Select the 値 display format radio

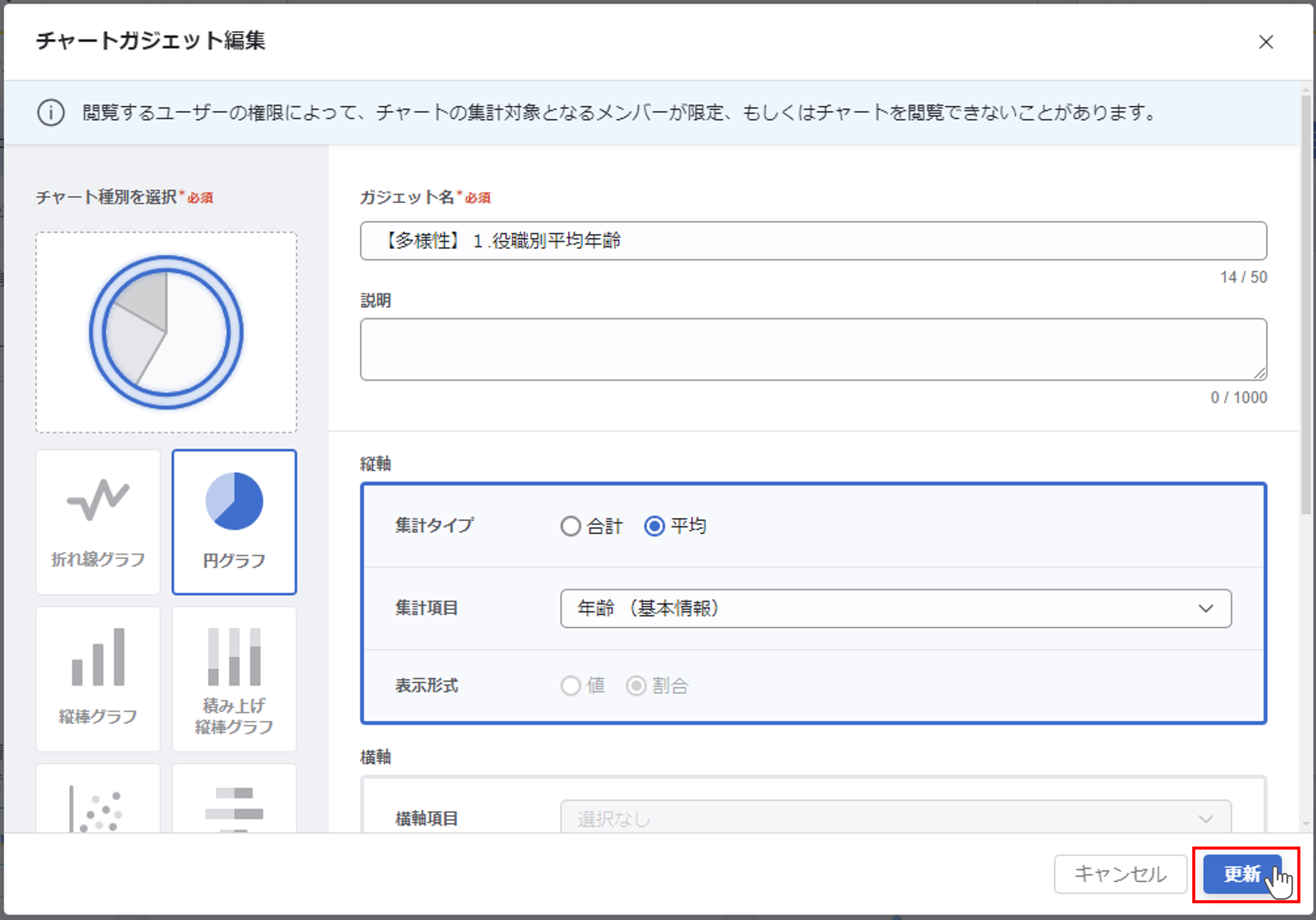pyautogui.click(x=570, y=685)
